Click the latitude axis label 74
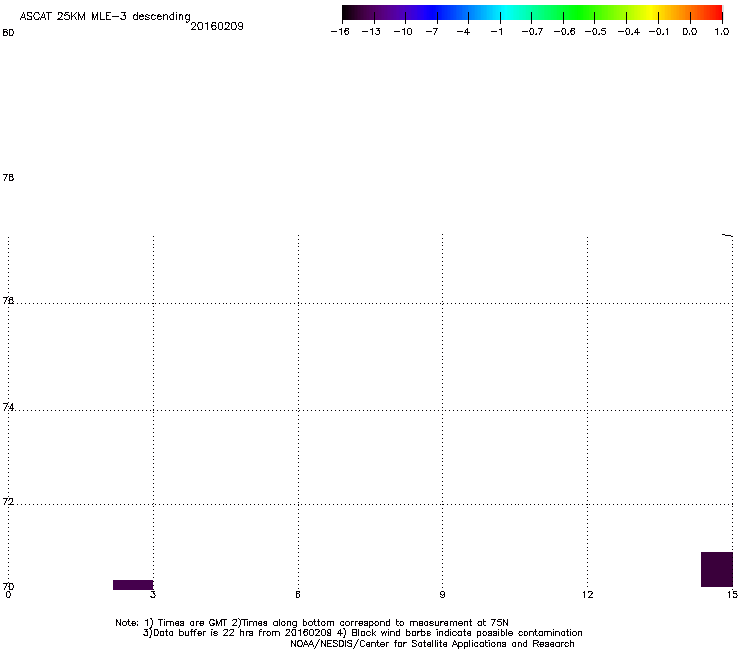This screenshot has width=740, height=650. 8,407
